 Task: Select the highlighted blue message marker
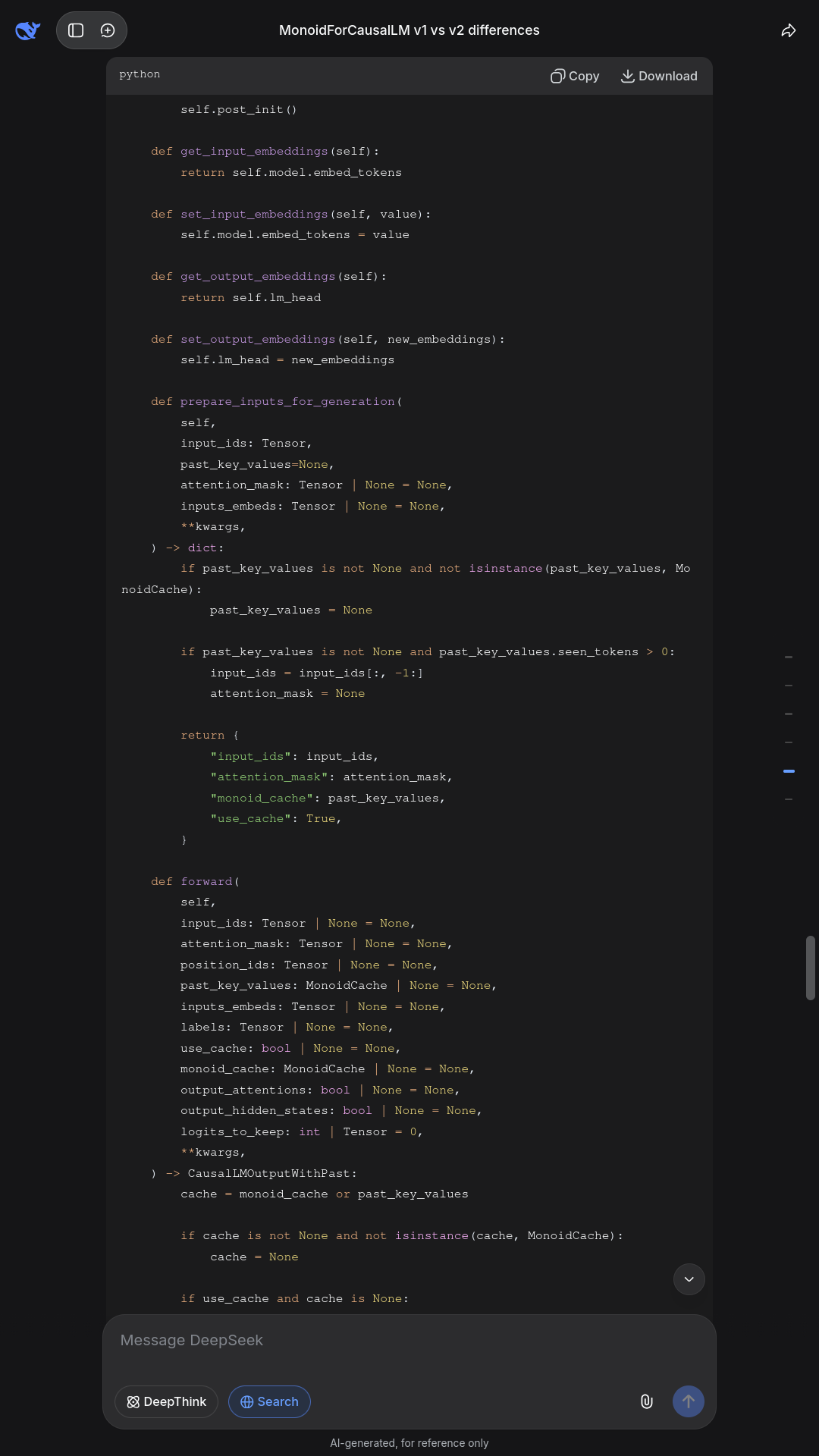coord(789,770)
